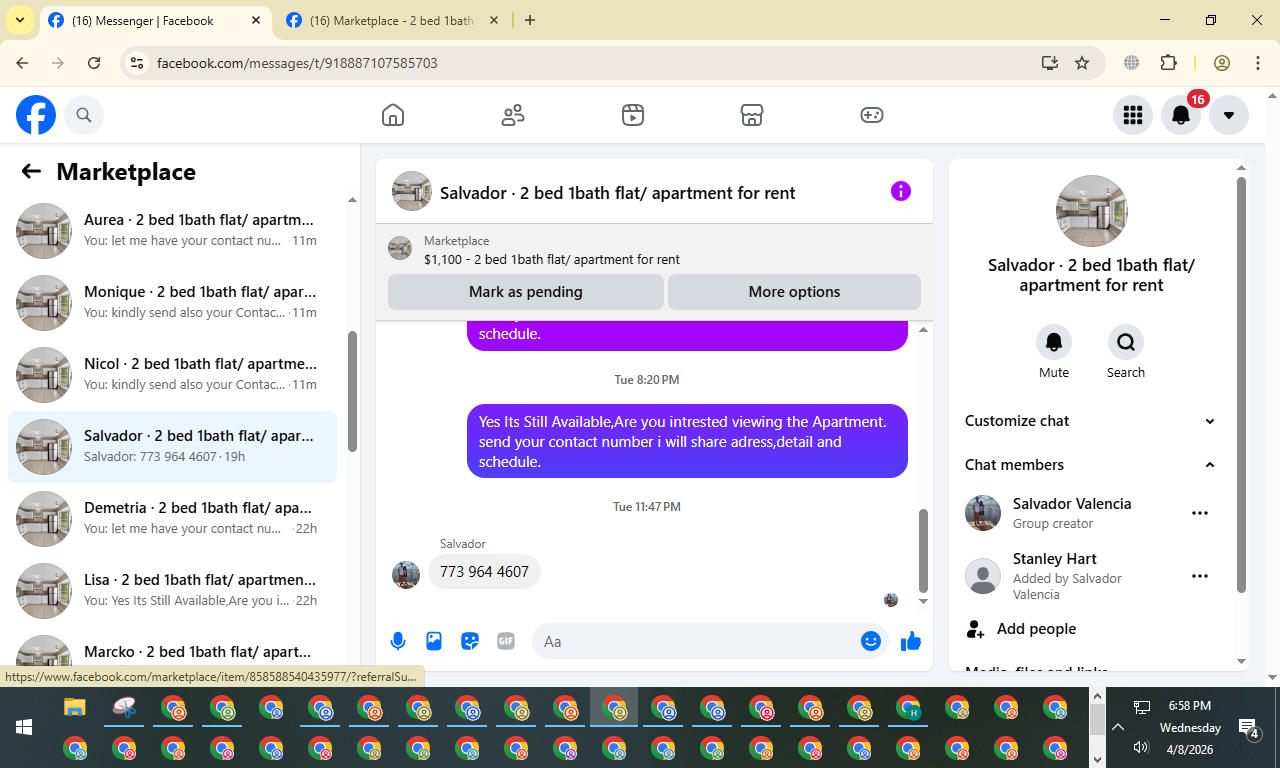Collapse the Chat members section

(1091, 465)
